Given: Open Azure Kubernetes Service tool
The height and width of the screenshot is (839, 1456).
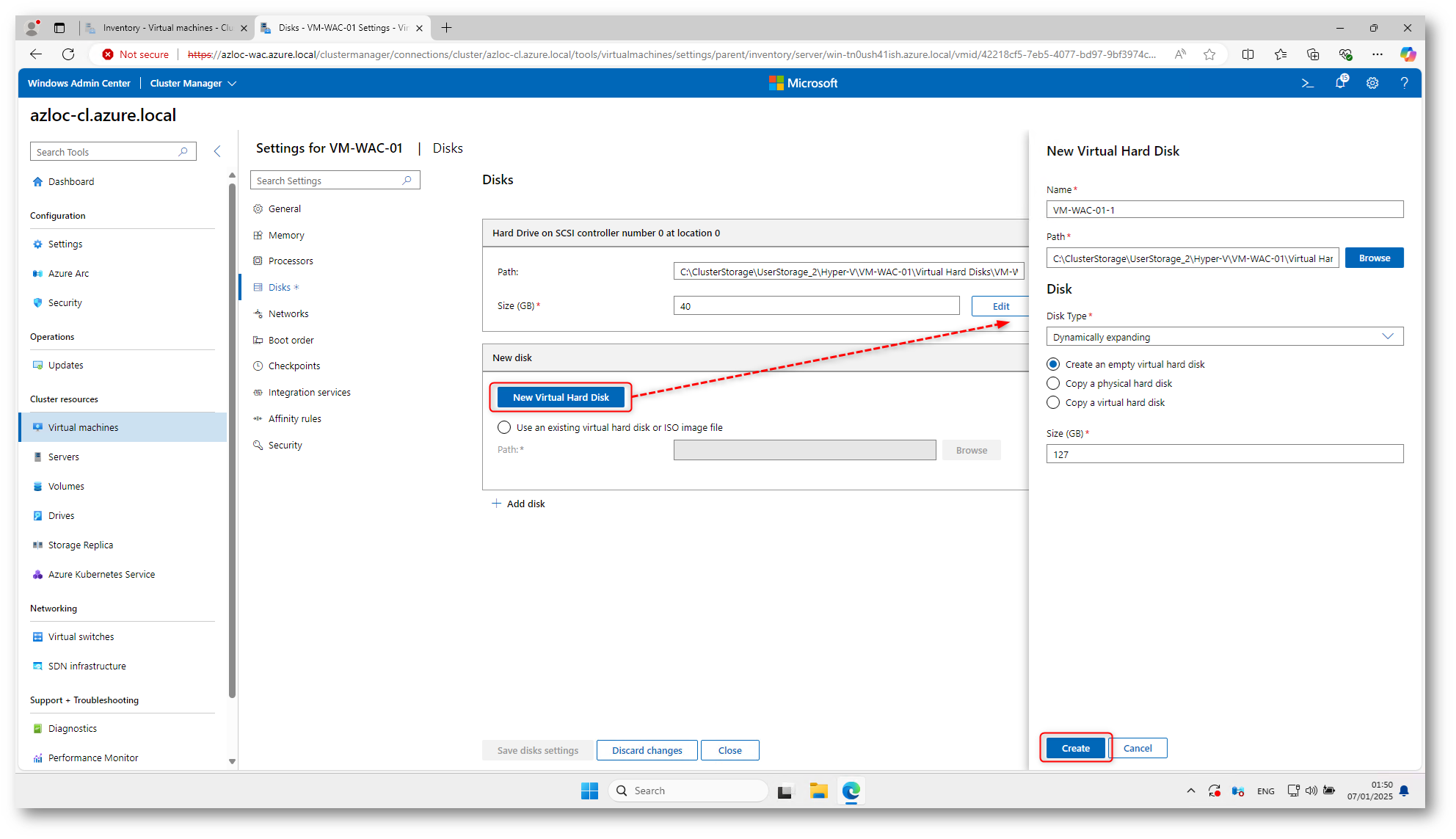Looking at the screenshot, I should point(101,574).
